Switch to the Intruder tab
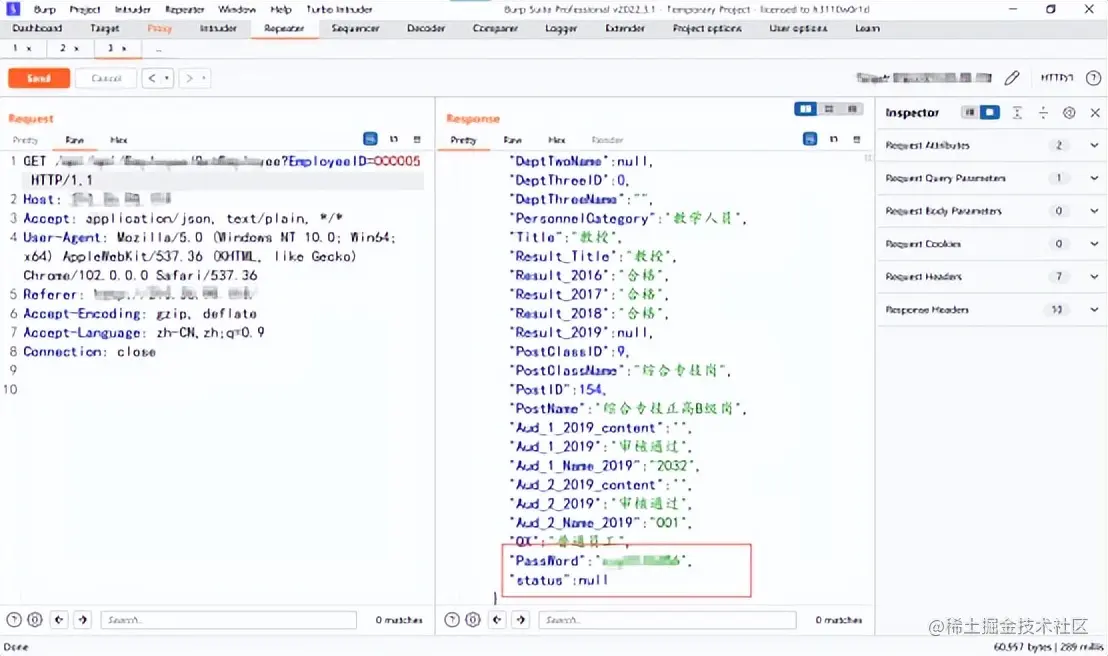This screenshot has height=656, width=1108. 218,28
